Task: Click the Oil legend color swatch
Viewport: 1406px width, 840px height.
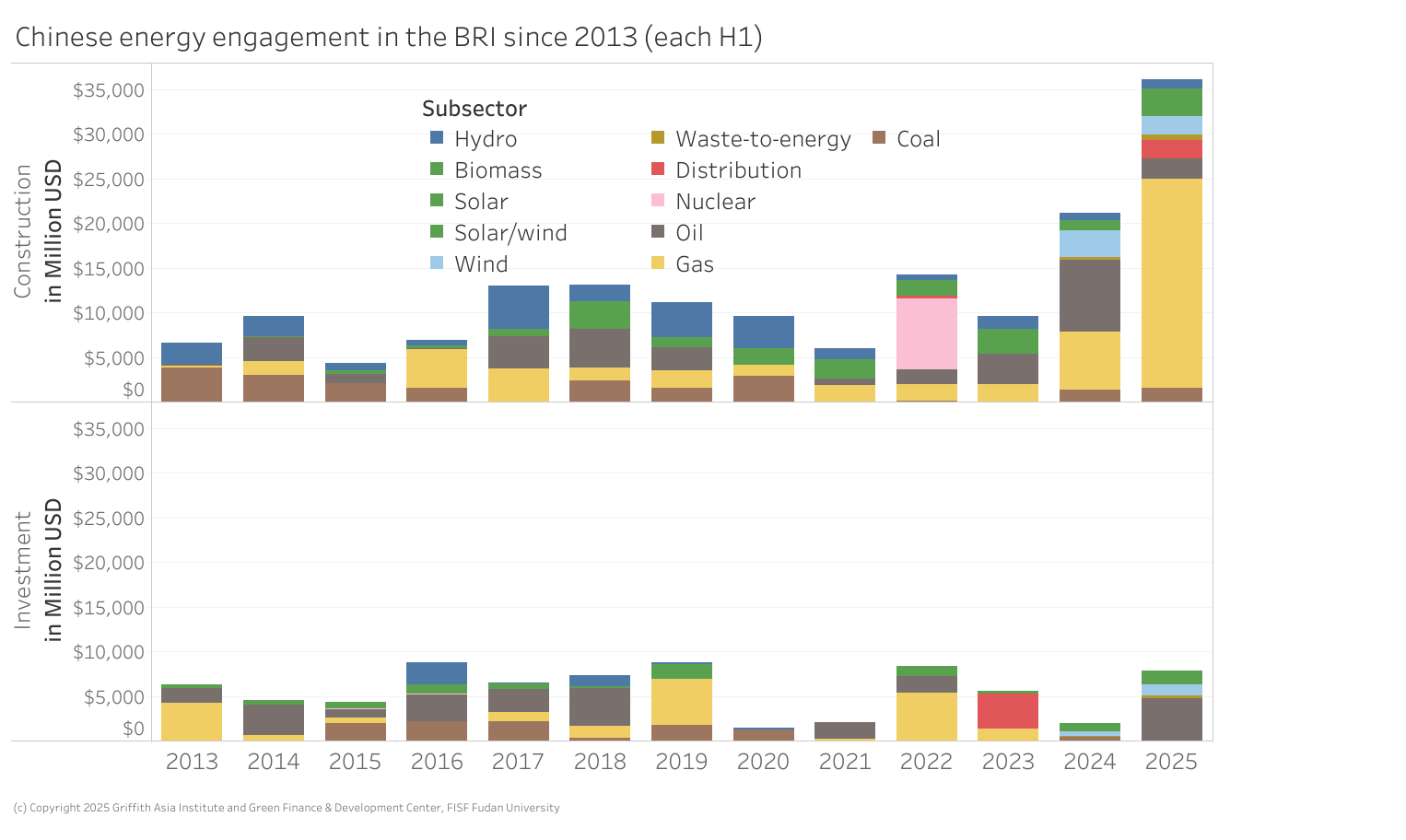Action: [657, 232]
